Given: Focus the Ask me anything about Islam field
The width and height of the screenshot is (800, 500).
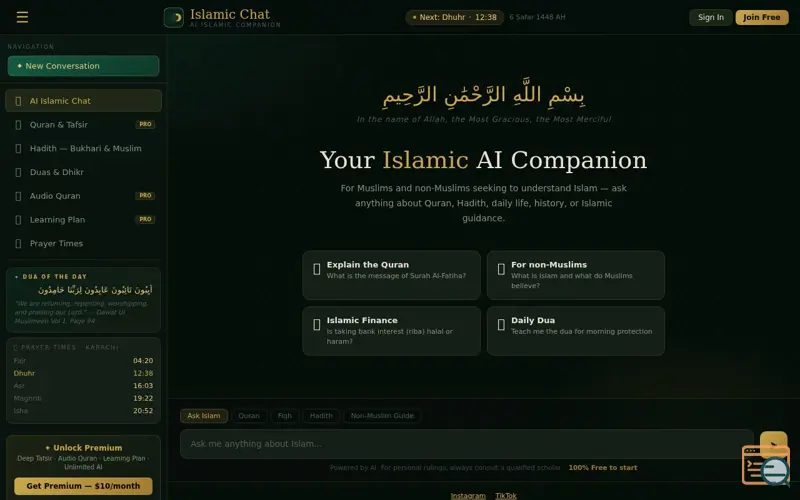Looking at the screenshot, I should [467, 444].
